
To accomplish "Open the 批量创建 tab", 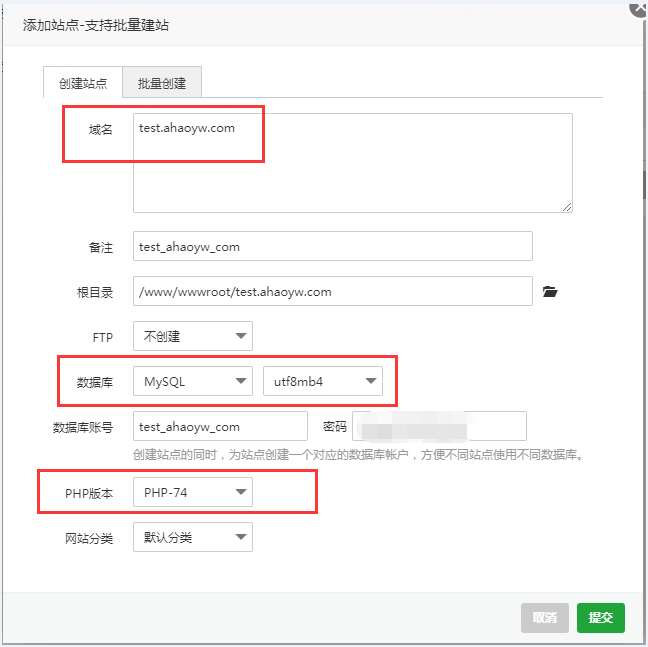I will 162,83.
